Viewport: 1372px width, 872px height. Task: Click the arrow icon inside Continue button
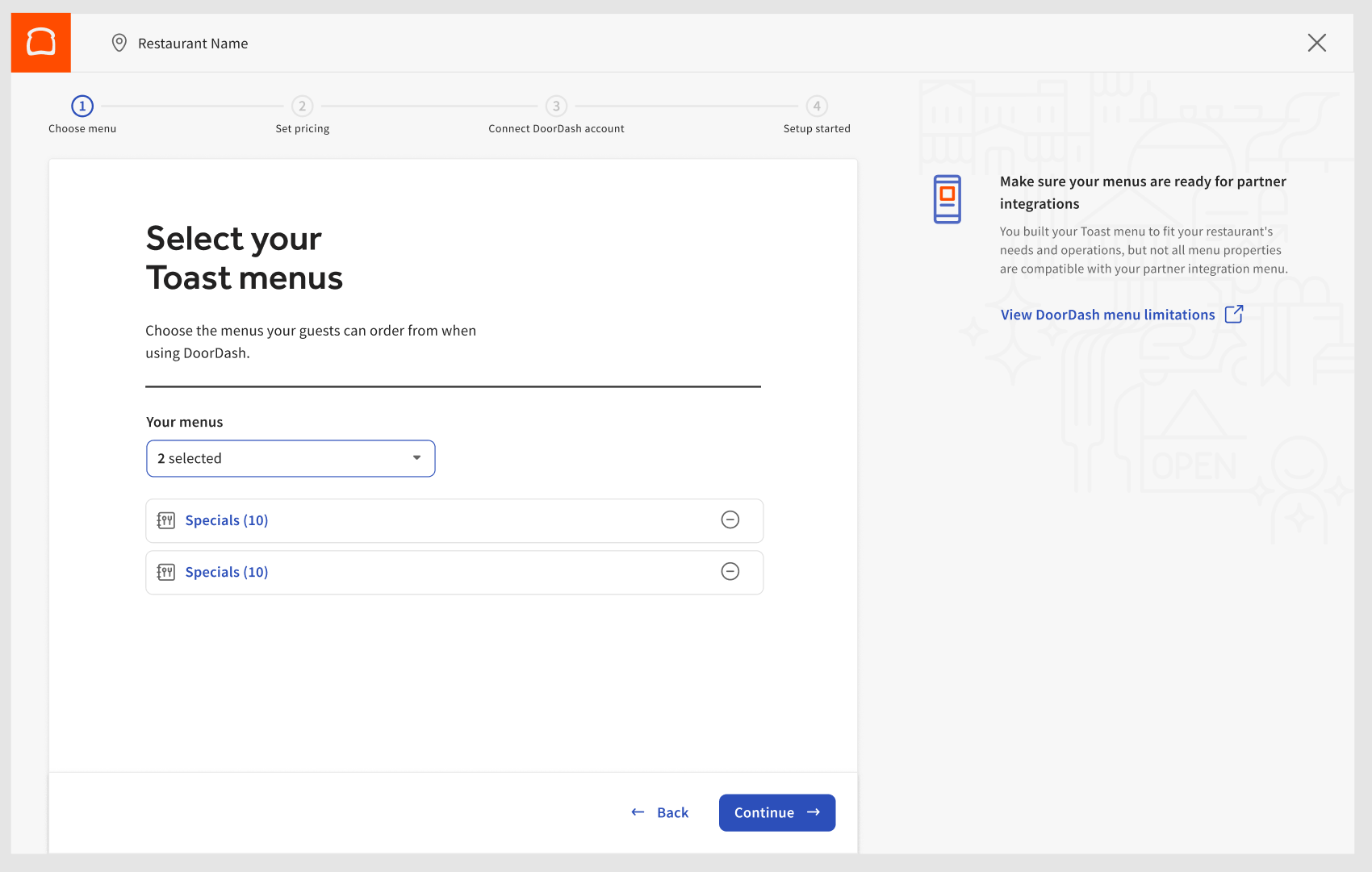814,813
